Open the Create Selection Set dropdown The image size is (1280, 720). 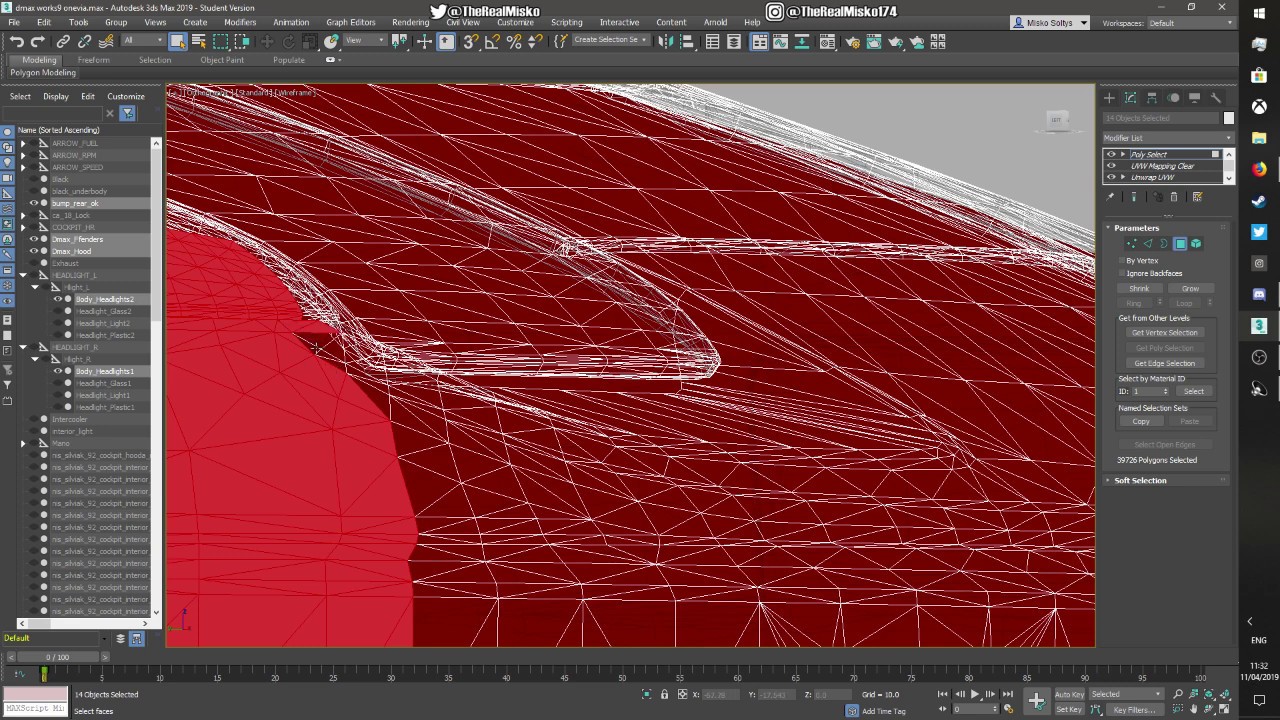[610, 40]
